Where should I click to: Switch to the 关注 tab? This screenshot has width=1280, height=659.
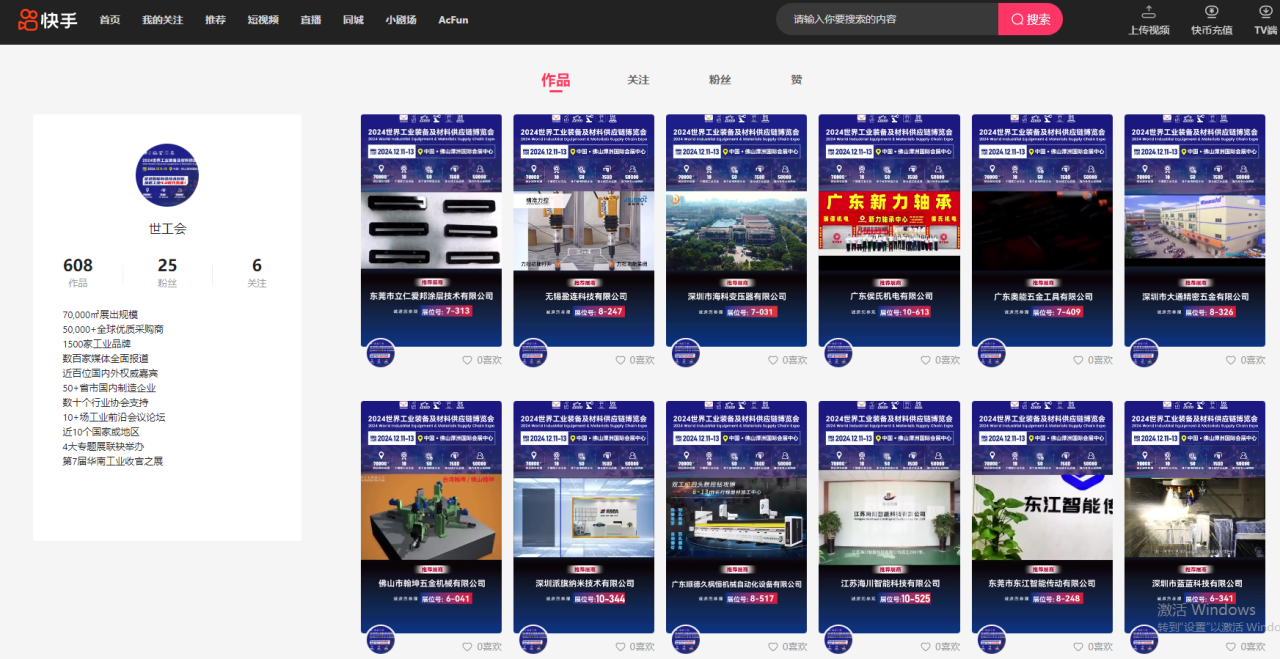point(638,80)
